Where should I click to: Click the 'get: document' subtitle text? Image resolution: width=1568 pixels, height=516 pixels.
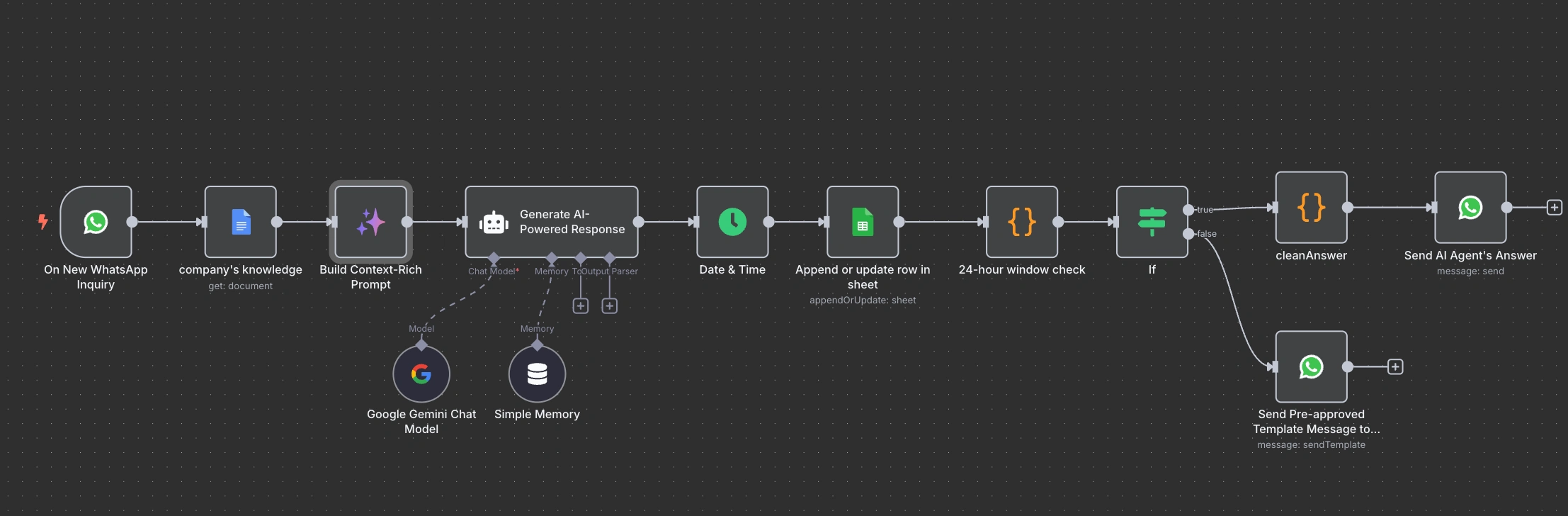click(x=241, y=286)
